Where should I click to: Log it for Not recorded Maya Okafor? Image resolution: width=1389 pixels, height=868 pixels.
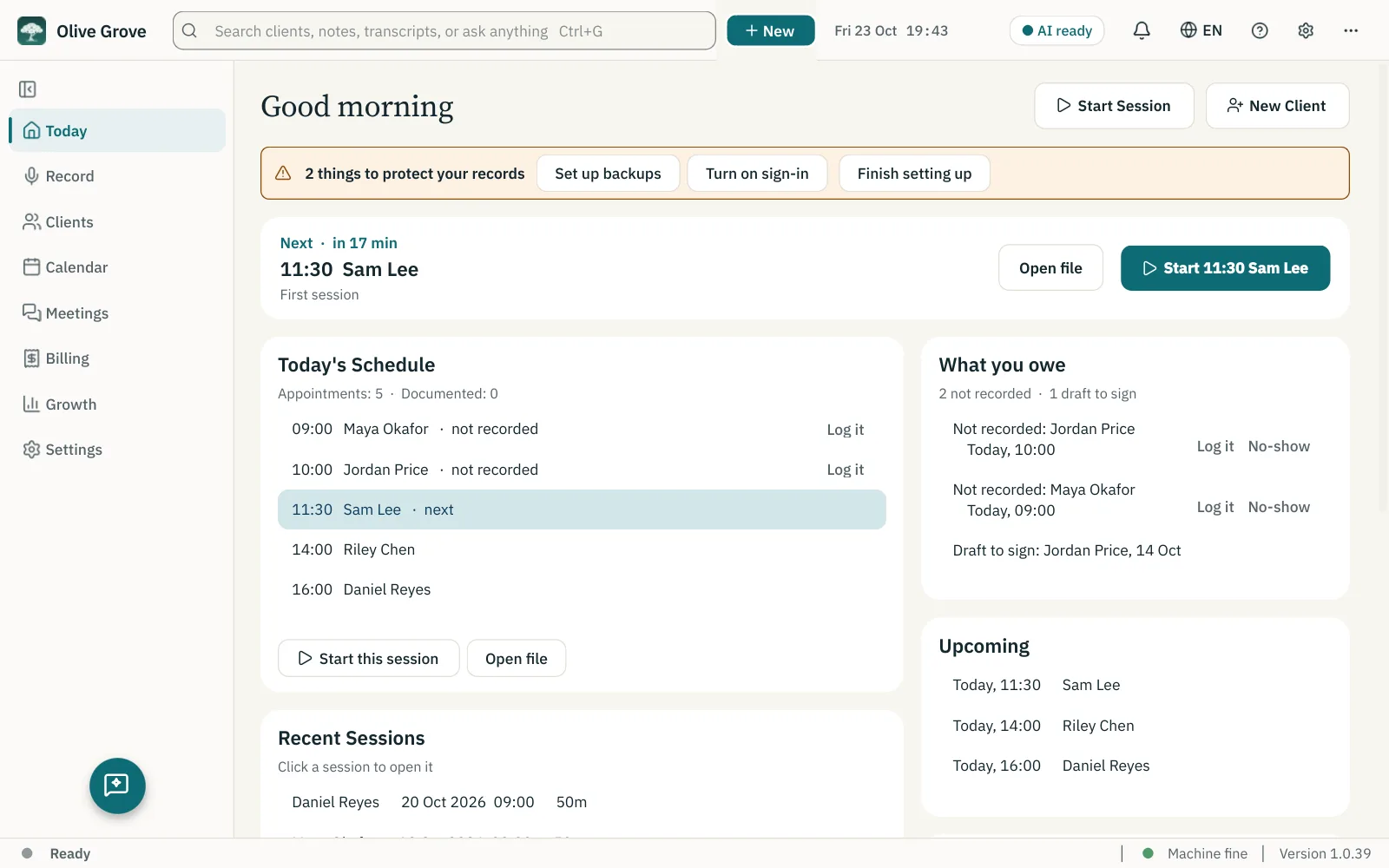(x=1215, y=507)
